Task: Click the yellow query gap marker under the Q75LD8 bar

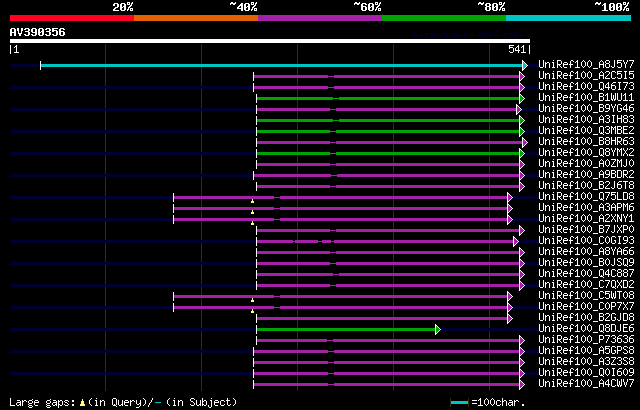Action: point(252,201)
